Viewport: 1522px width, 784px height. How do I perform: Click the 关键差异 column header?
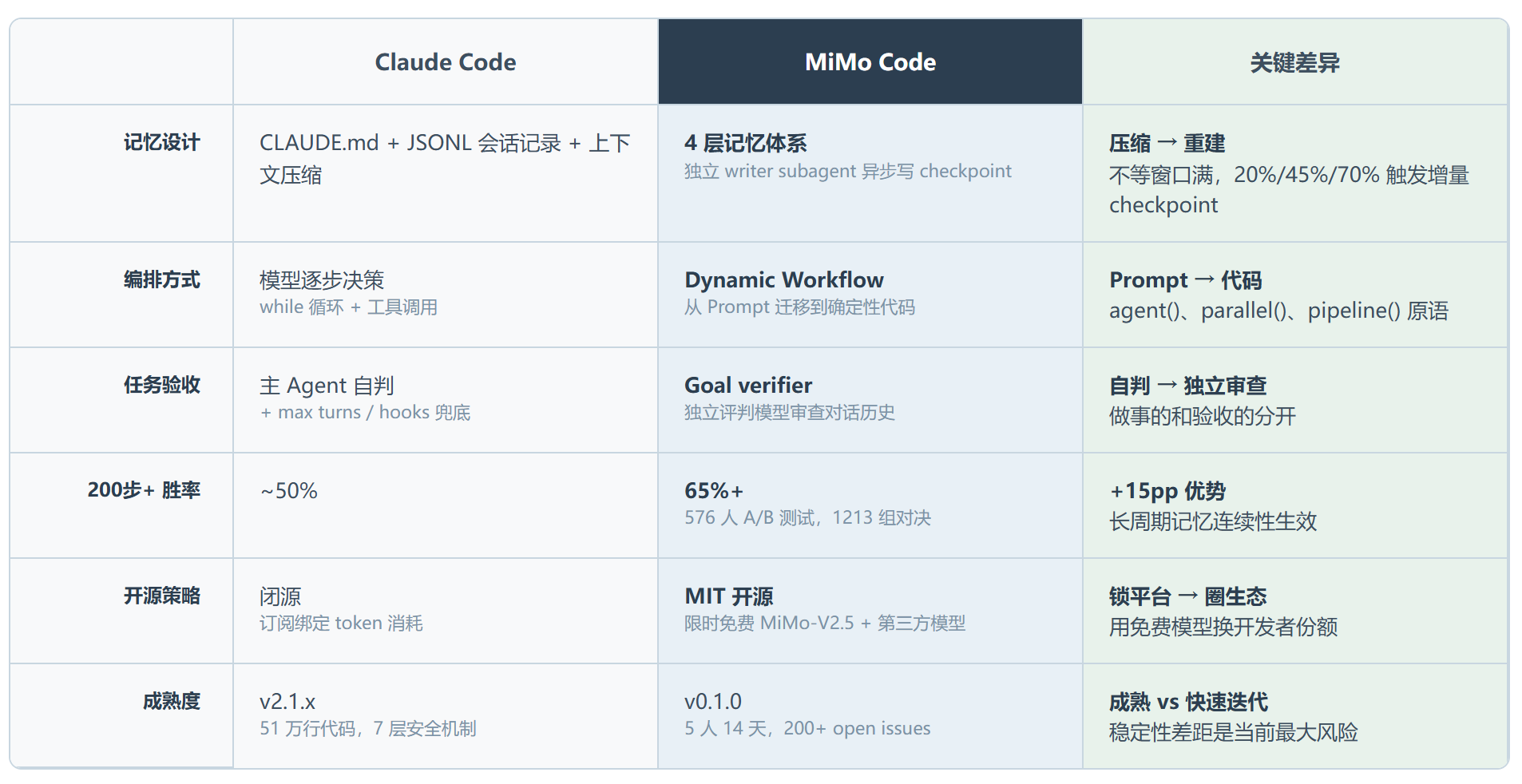click(x=1294, y=62)
